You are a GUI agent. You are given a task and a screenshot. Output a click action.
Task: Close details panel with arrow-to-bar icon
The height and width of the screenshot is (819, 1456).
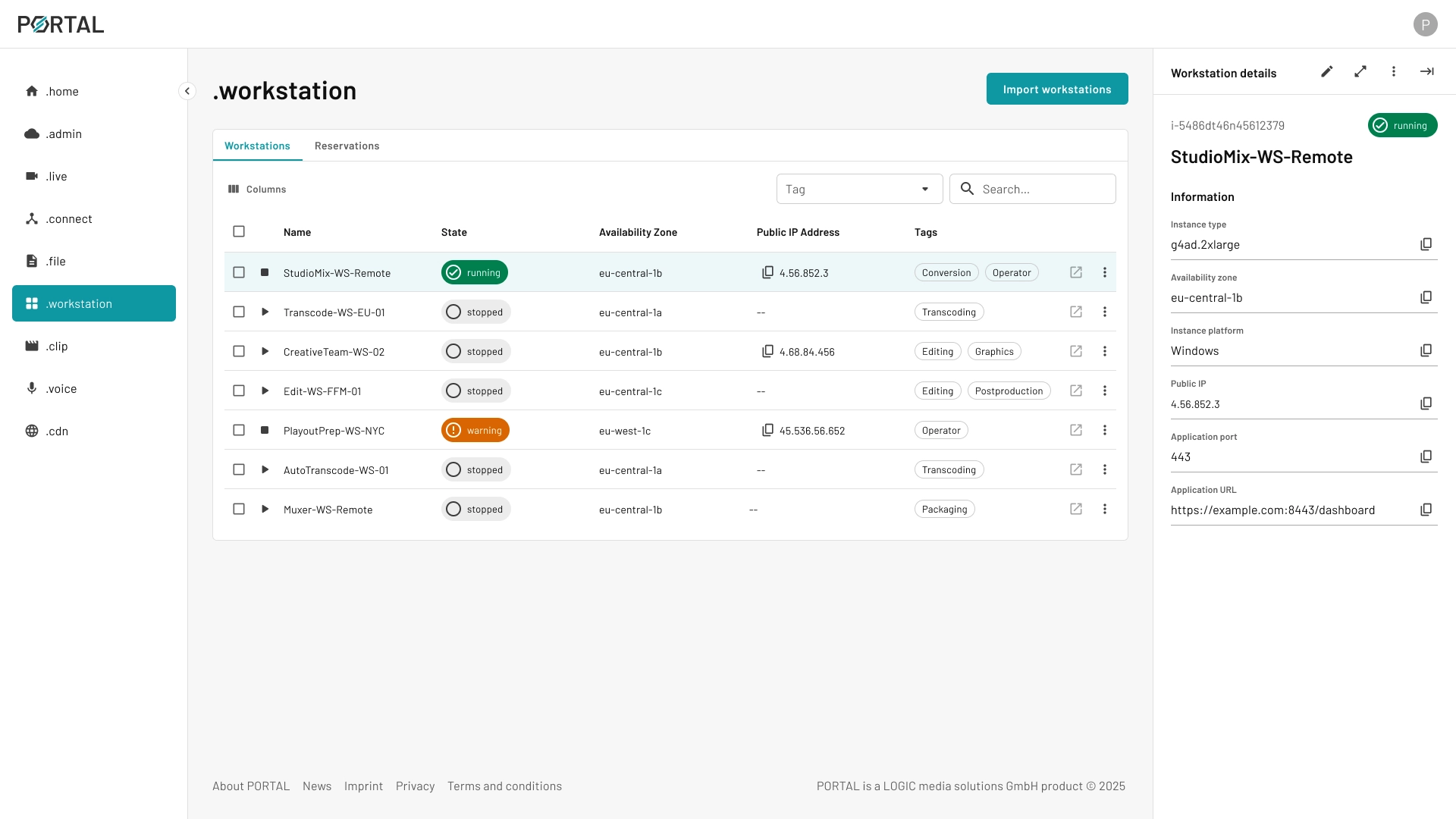tap(1426, 72)
